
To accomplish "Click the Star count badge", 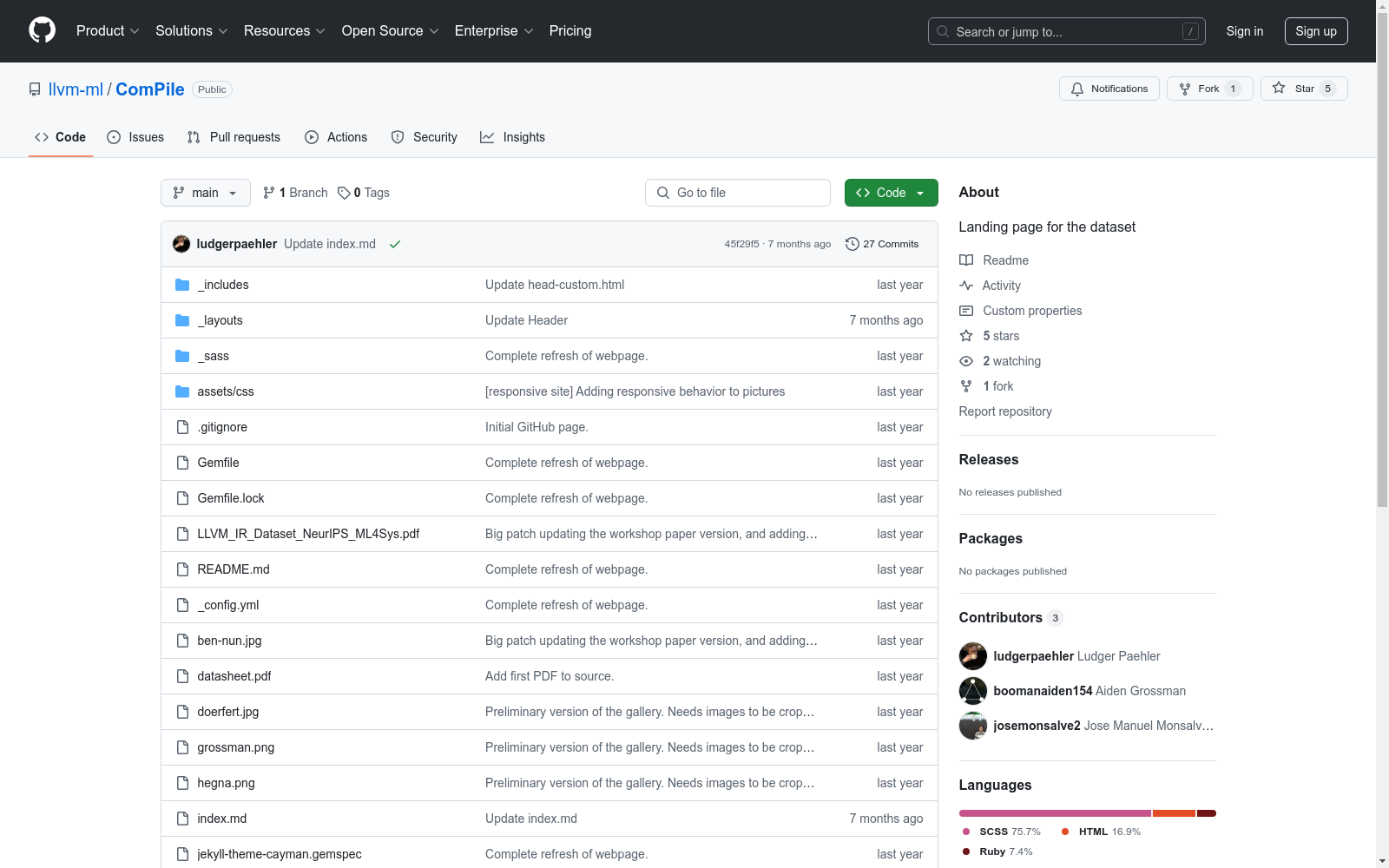I will (x=1327, y=89).
